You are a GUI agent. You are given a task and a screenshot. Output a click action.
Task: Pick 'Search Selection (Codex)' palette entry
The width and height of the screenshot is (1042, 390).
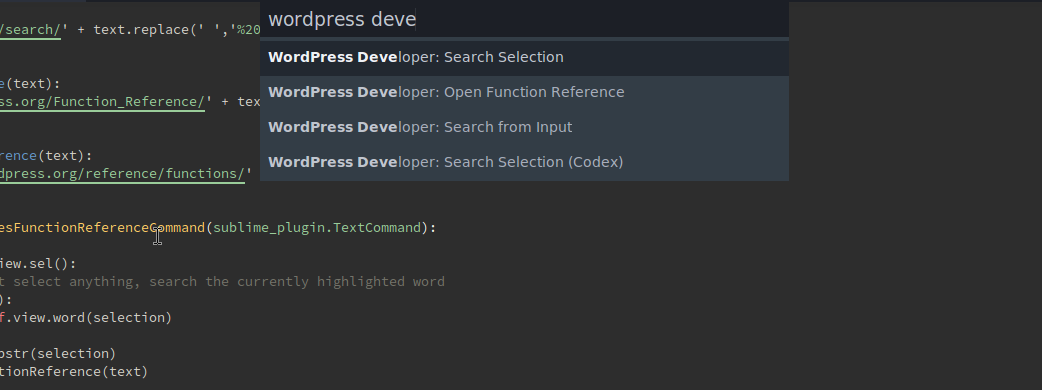pyautogui.click(x=524, y=162)
